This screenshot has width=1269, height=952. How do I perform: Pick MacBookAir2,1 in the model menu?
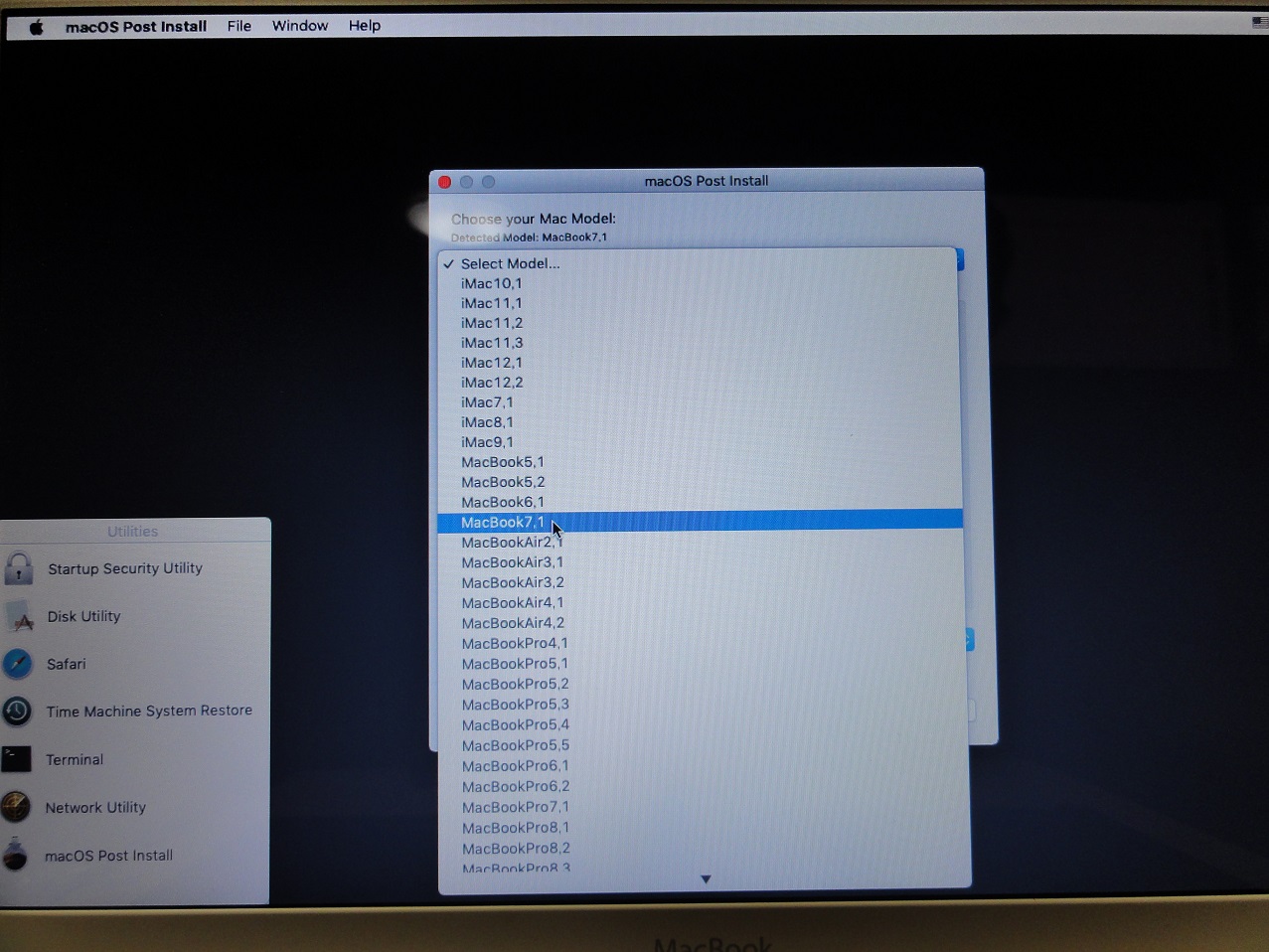click(x=701, y=543)
